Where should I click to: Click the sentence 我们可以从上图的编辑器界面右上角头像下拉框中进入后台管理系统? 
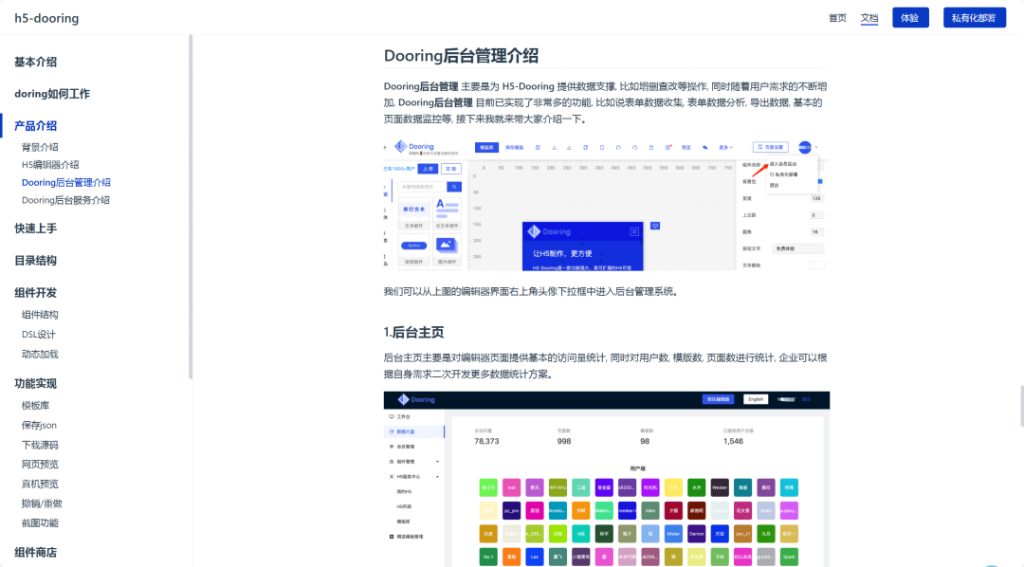coord(530,291)
